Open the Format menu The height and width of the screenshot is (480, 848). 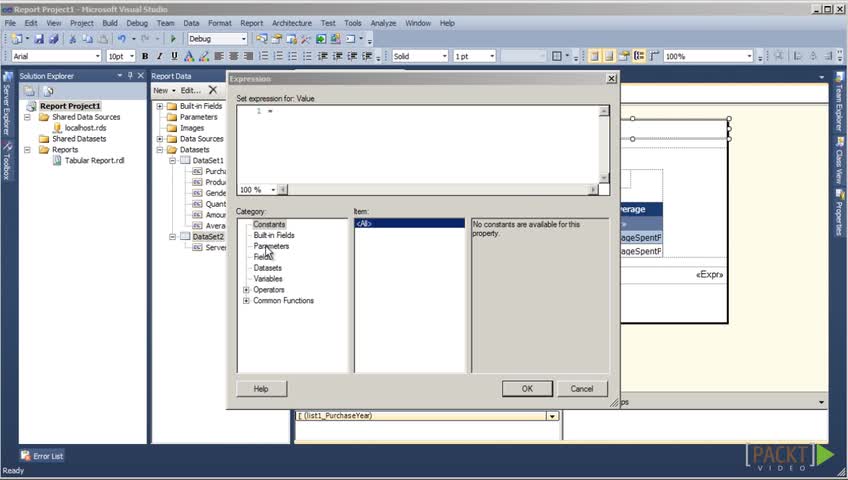click(220, 23)
